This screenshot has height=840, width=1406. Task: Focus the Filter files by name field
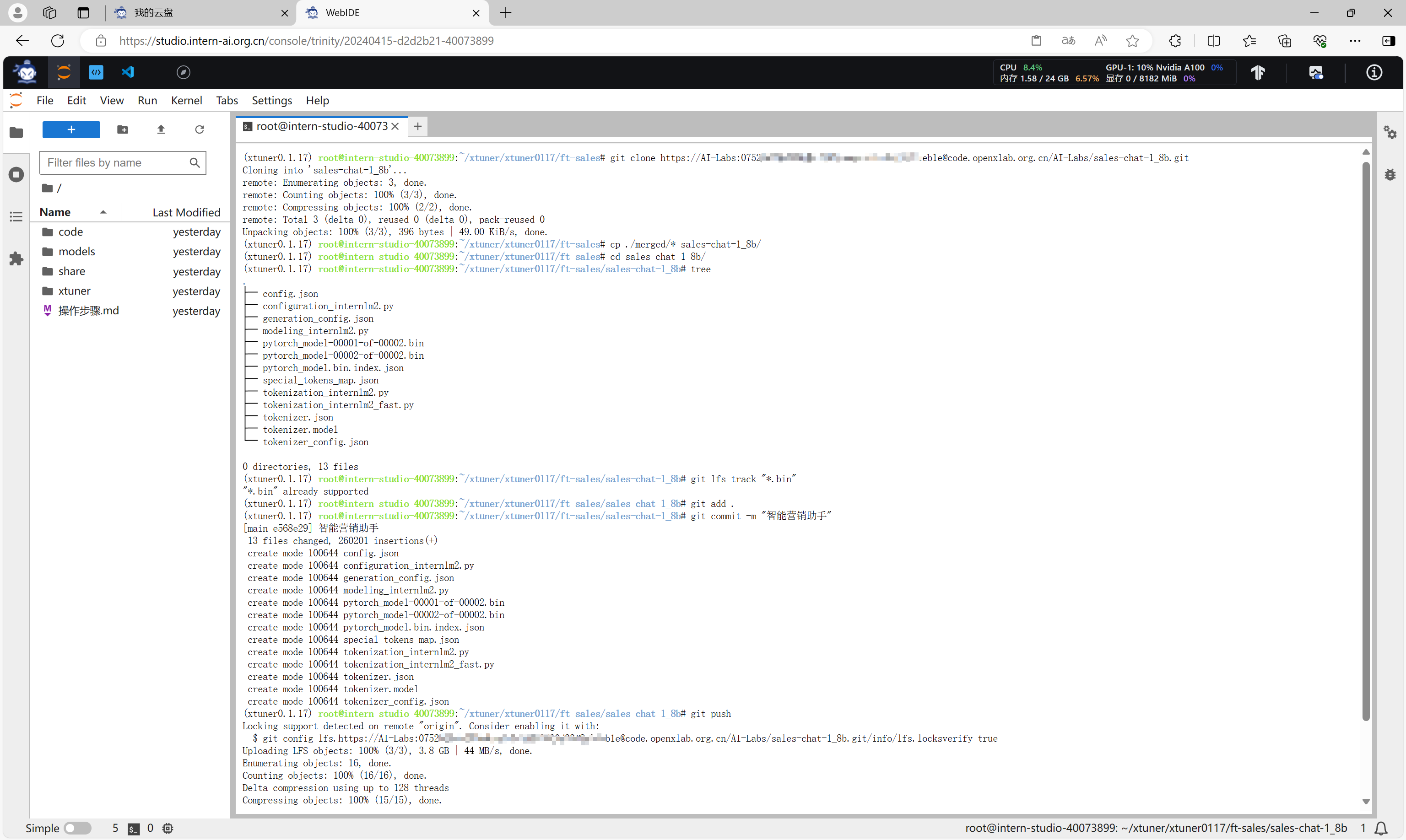(122, 163)
